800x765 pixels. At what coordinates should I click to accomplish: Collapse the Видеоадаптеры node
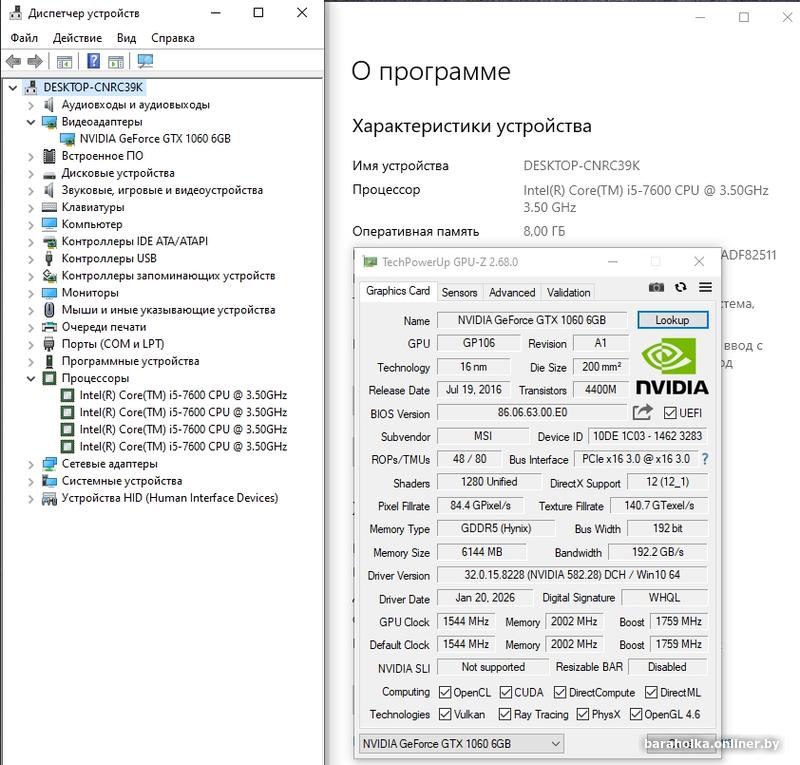31,122
